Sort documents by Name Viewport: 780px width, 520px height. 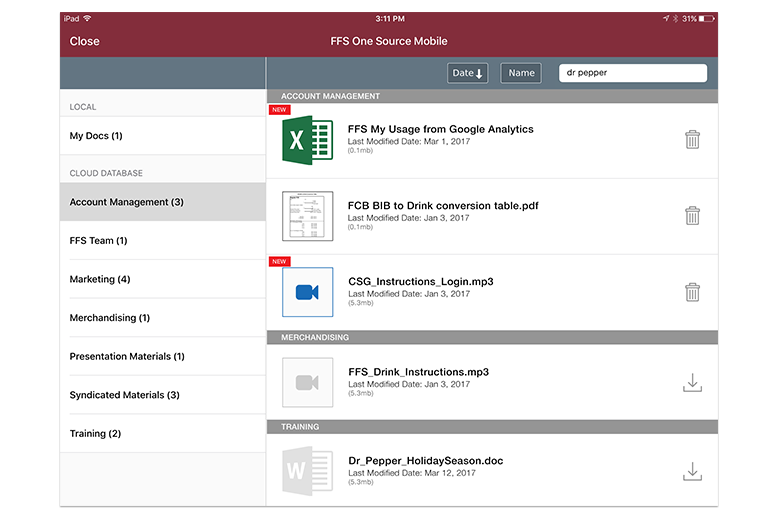pyautogui.click(x=521, y=73)
